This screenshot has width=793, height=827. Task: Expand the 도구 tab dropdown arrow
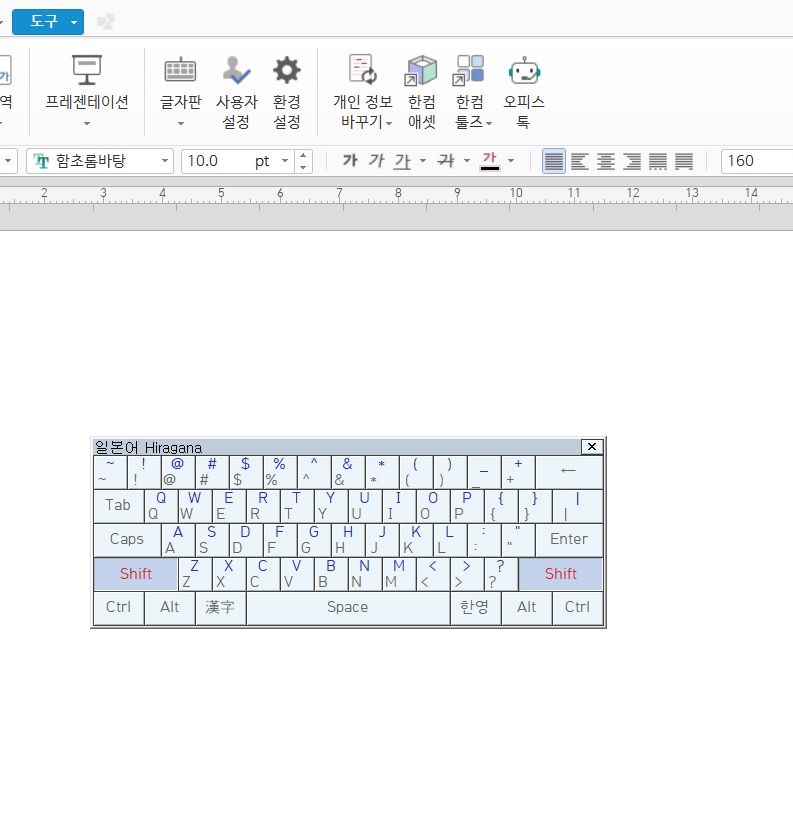coord(74,22)
